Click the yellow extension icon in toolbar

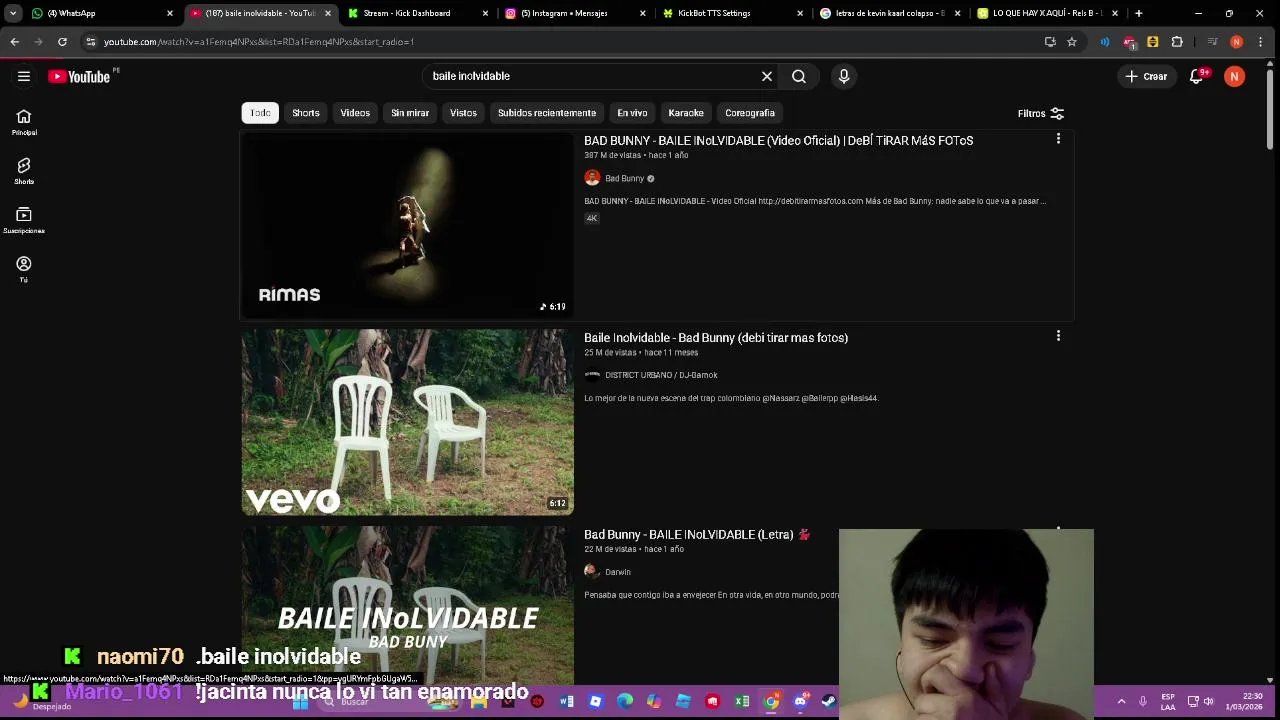click(1153, 42)
